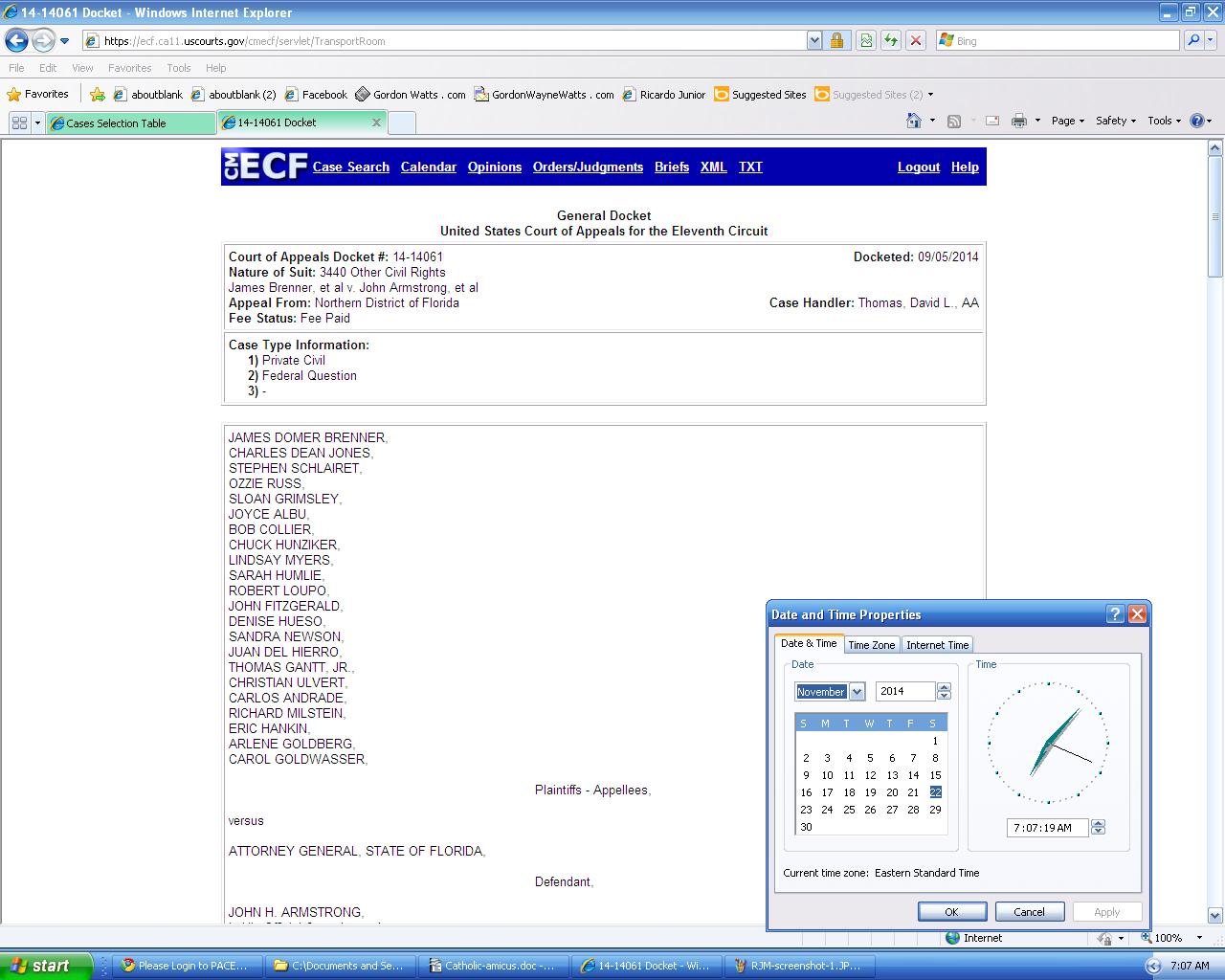This screenshot has width=1225, height=980.
Task: Open the View menu
Action: [x=82, y=68]
